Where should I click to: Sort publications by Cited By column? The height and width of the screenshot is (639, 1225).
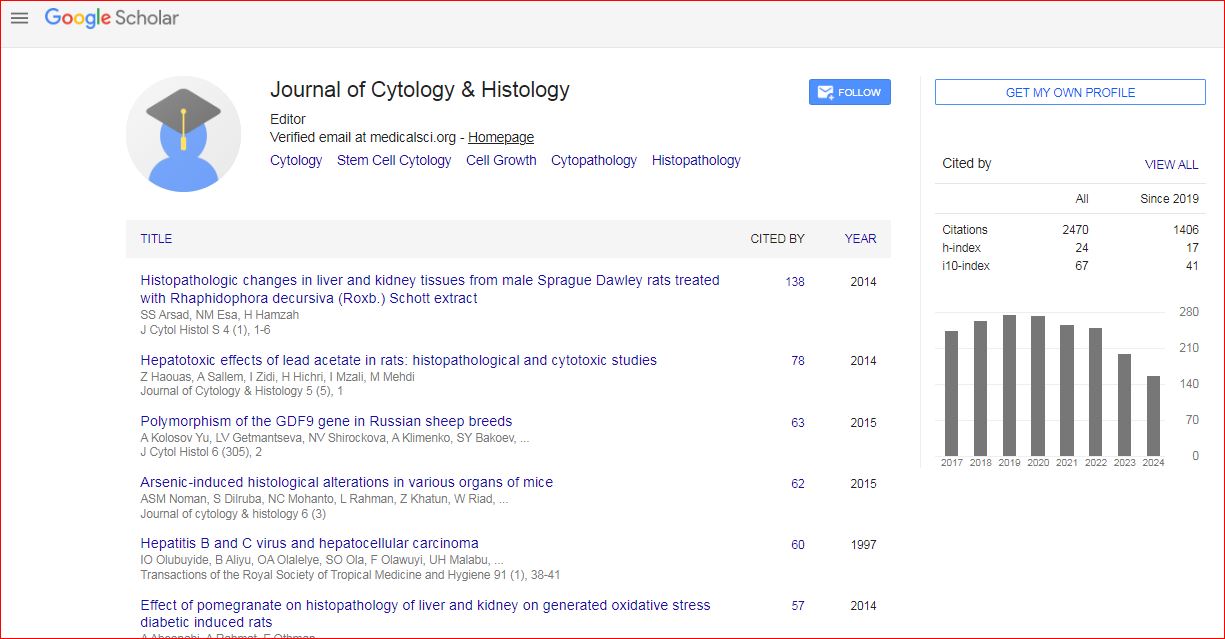(x=777, y=239)
